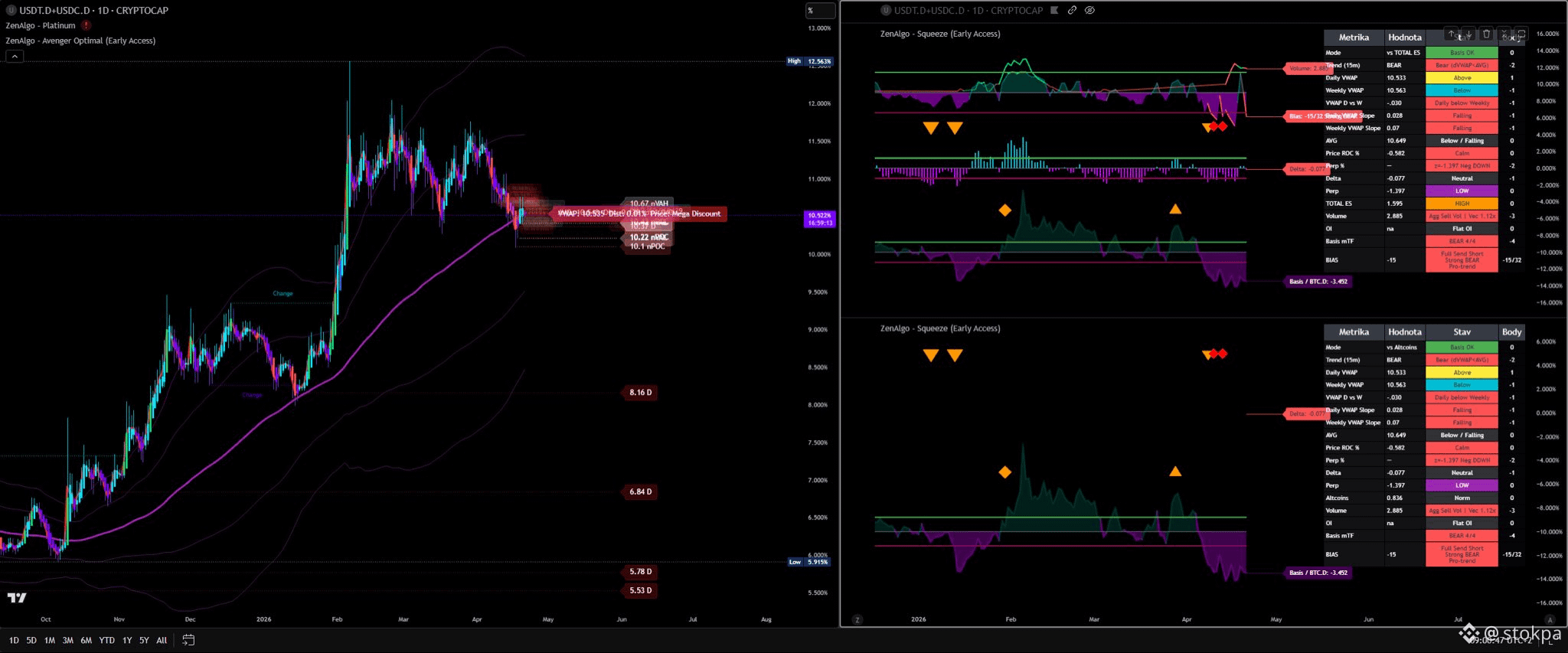Select the 1M time range
The height and width of the screenshot is (653, 1568).
tap(50, 640)
